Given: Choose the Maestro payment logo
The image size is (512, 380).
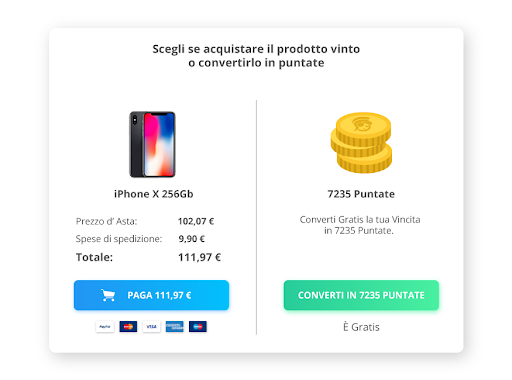Looking at the screenshot, I should (x=198, y=327).
